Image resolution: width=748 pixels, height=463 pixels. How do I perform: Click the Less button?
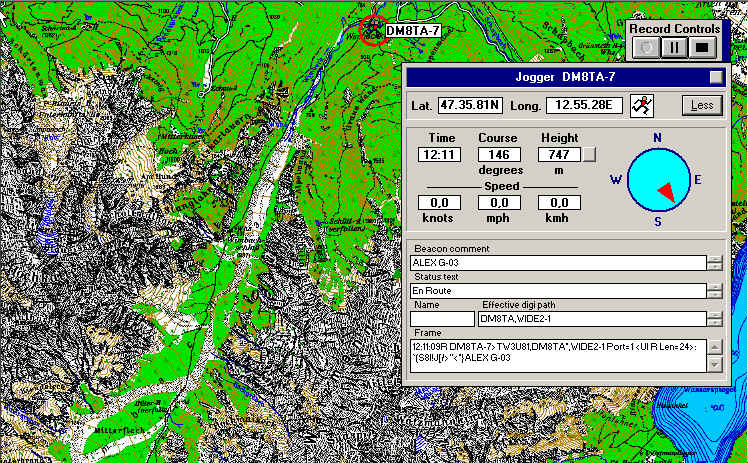[702, 105]
